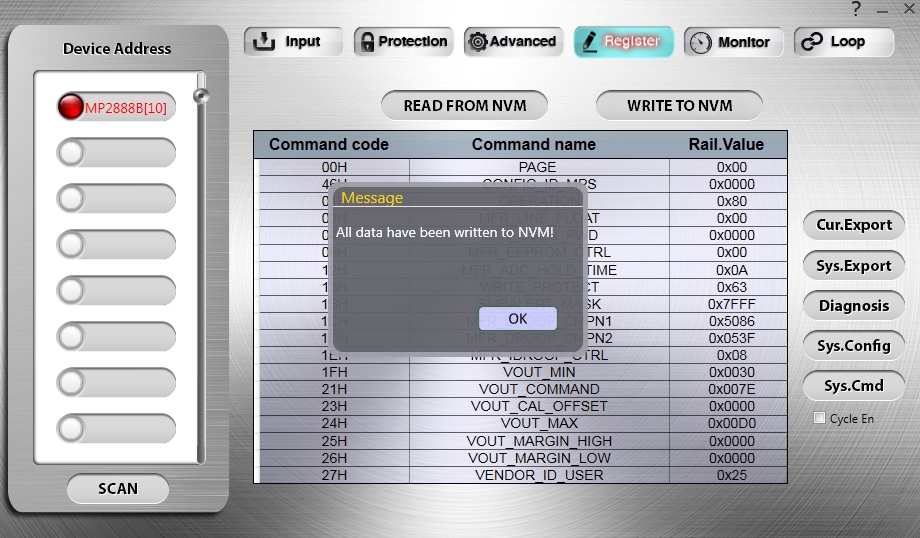Click the Diagnosis button
The width and height of the screenshot is (920, 538).
coord(853,306)
